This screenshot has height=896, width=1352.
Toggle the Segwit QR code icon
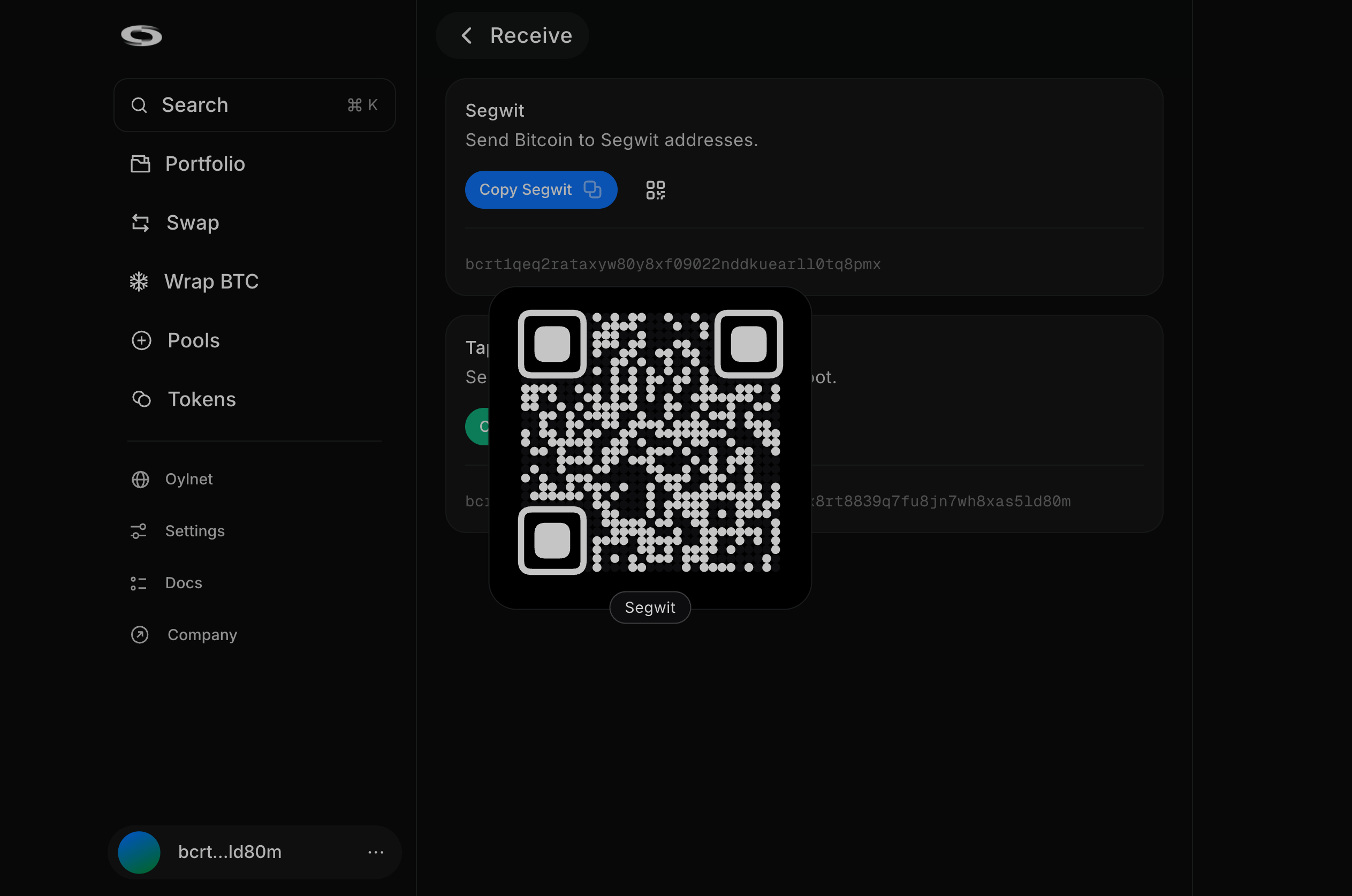[x=655, y=189]
